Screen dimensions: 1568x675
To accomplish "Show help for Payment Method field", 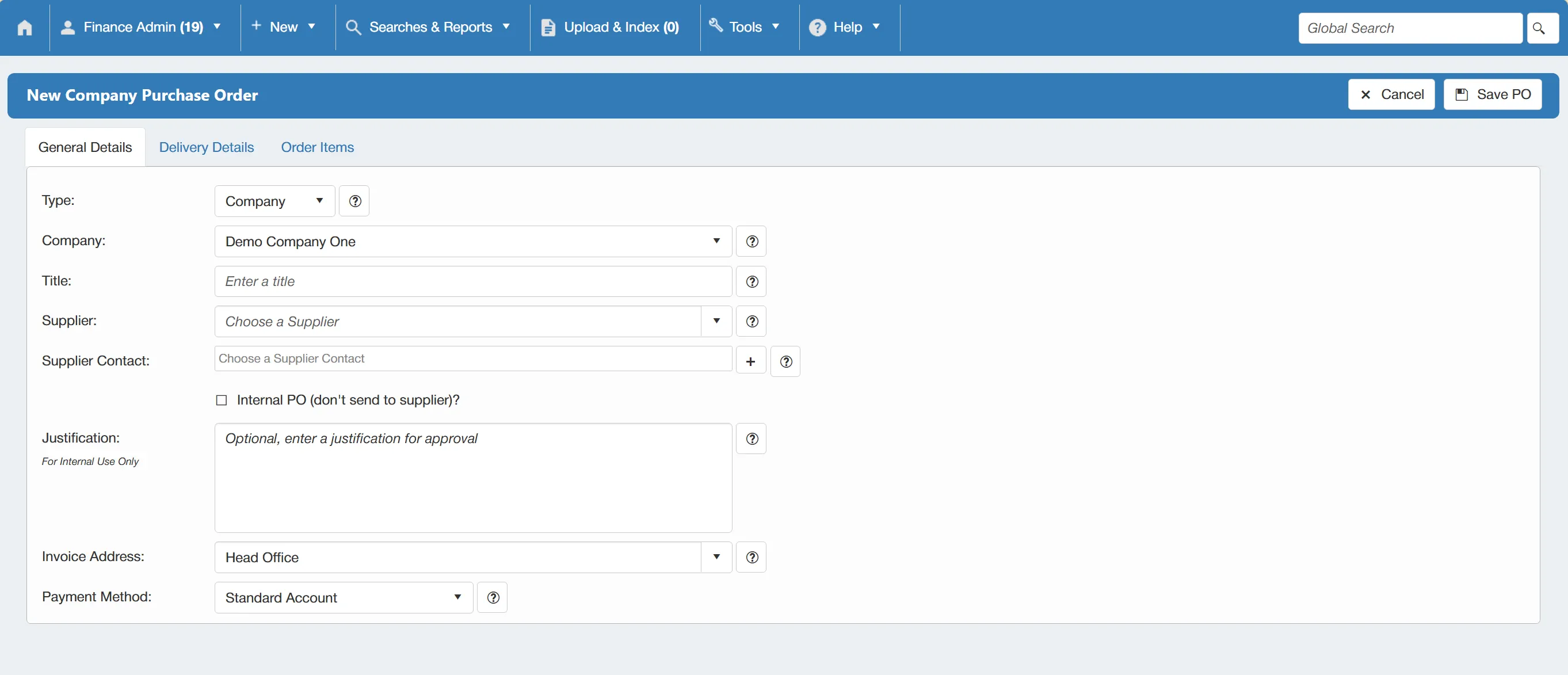I will click(493, 597).
